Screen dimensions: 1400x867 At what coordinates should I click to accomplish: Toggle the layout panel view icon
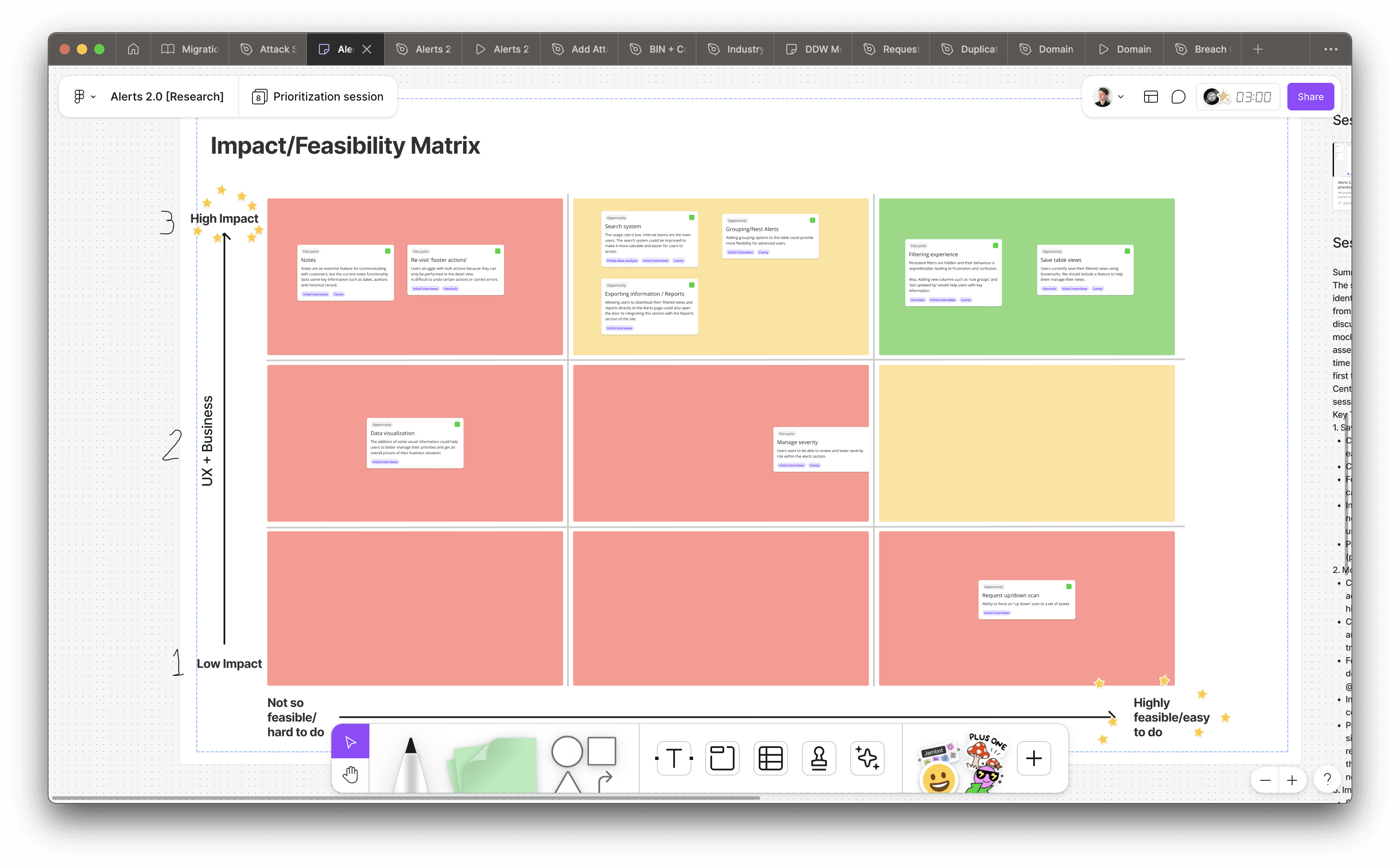click(x=1151, y=97)
